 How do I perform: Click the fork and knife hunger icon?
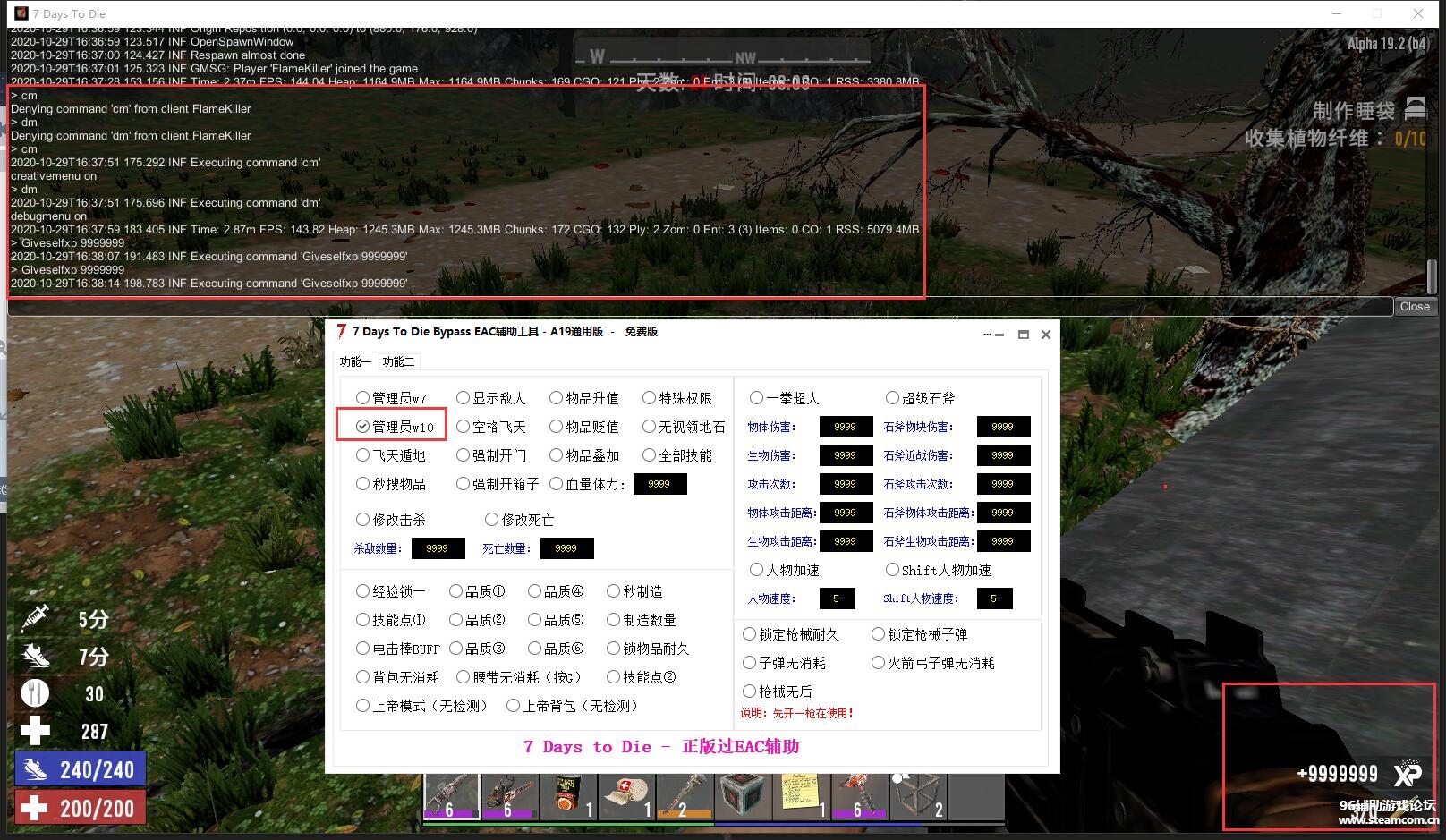[x=35, y=693]
